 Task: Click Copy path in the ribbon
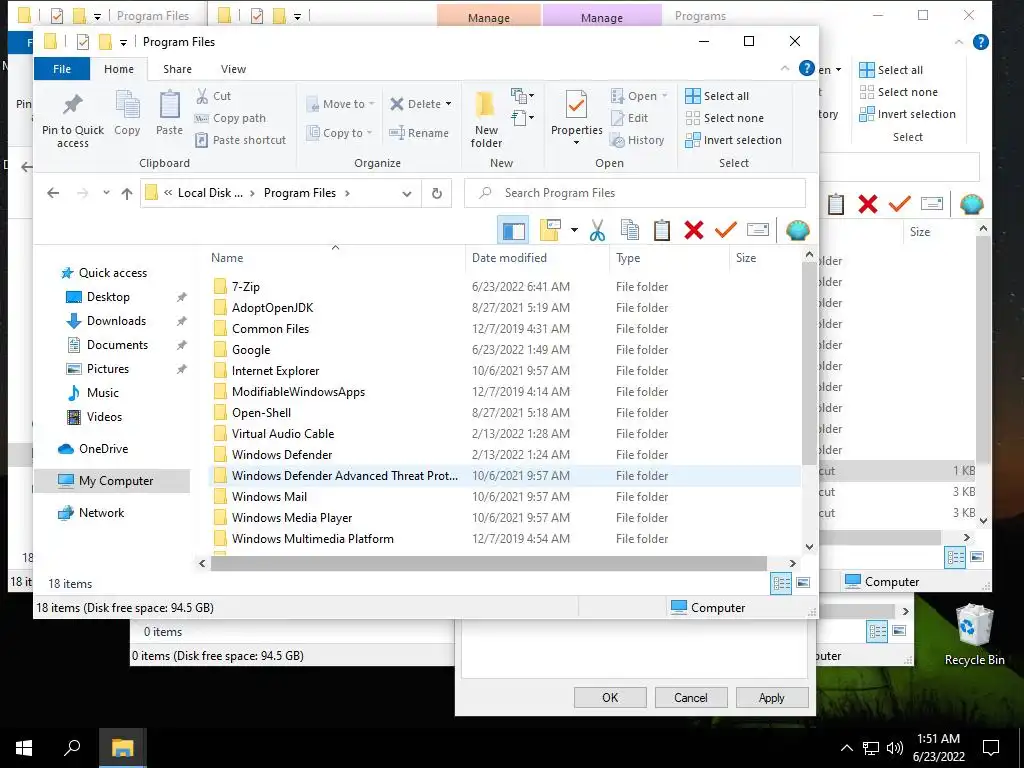tap(230, 118)
